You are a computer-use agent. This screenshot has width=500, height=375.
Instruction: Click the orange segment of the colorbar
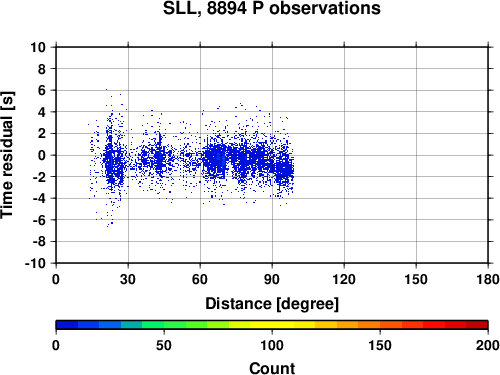coord(369,324)
